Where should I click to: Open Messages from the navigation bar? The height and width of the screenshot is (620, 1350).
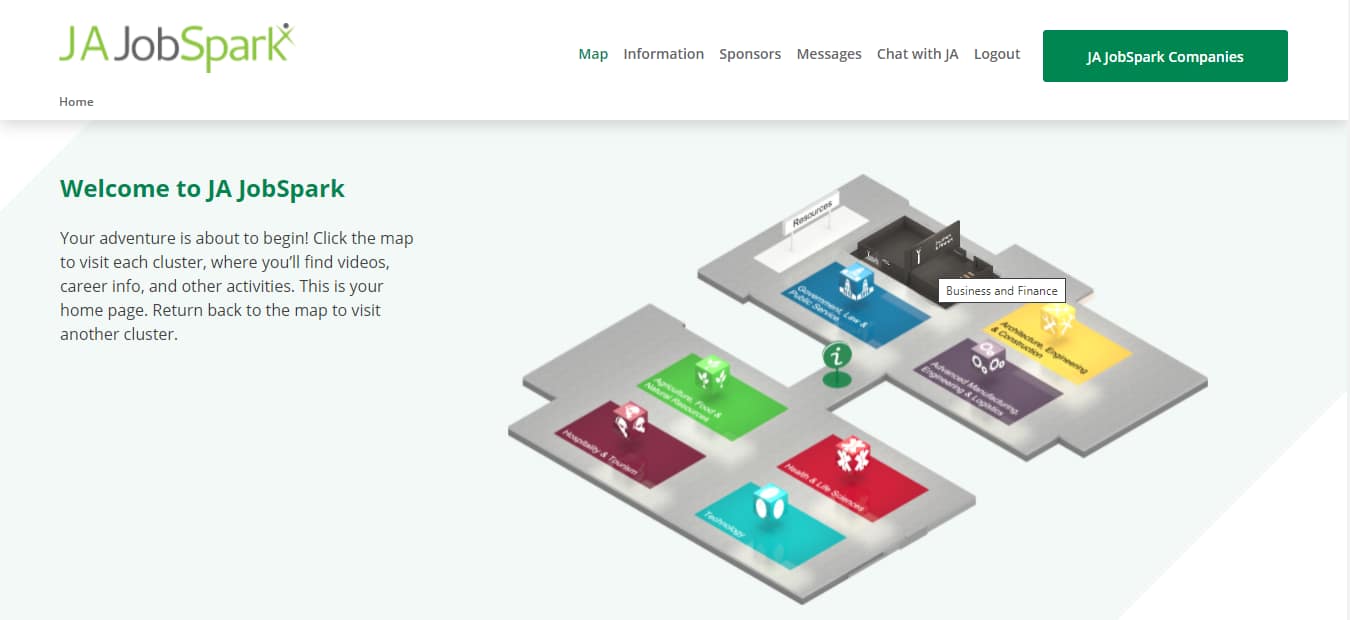click(x=828, y=54)
